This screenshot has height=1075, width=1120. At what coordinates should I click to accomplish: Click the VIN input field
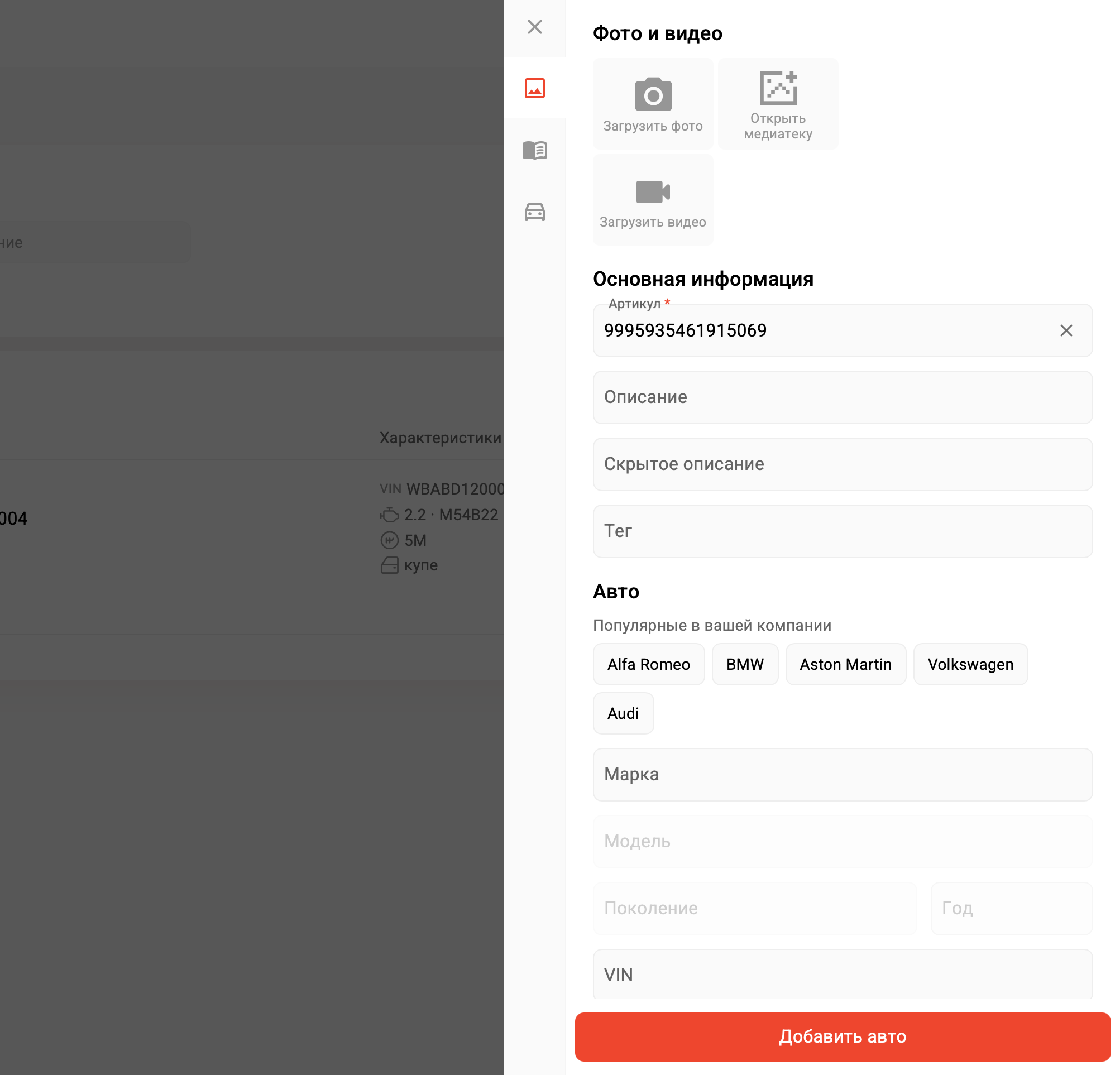(x=843, y=975)
